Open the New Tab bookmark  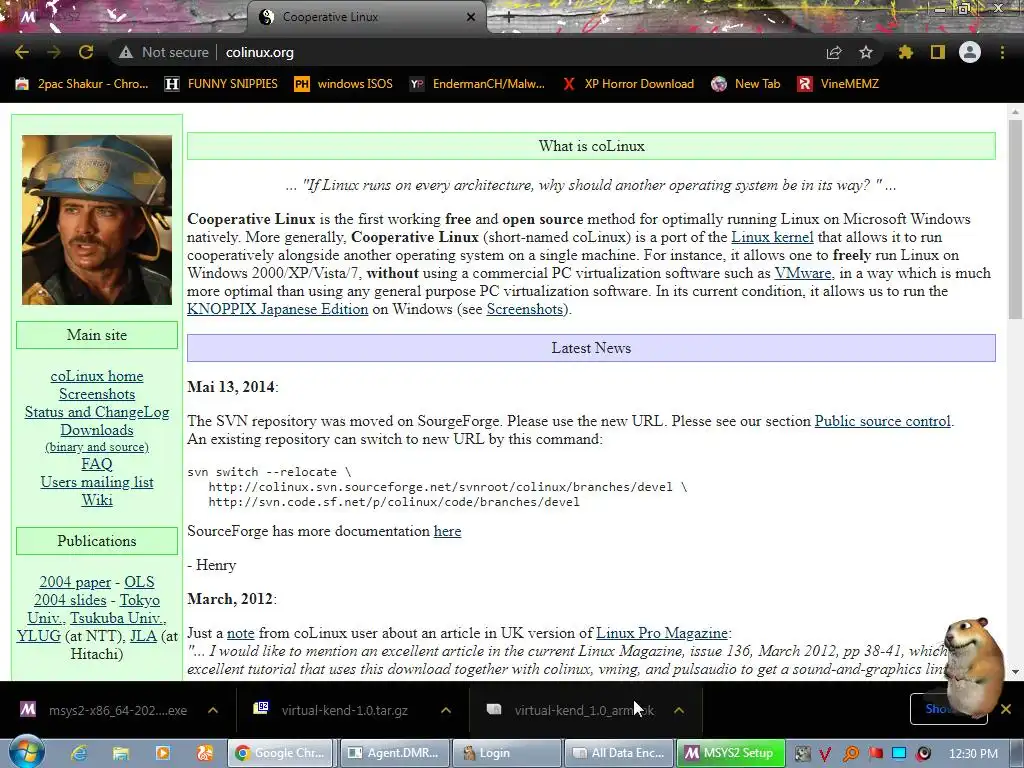[746, 84]
